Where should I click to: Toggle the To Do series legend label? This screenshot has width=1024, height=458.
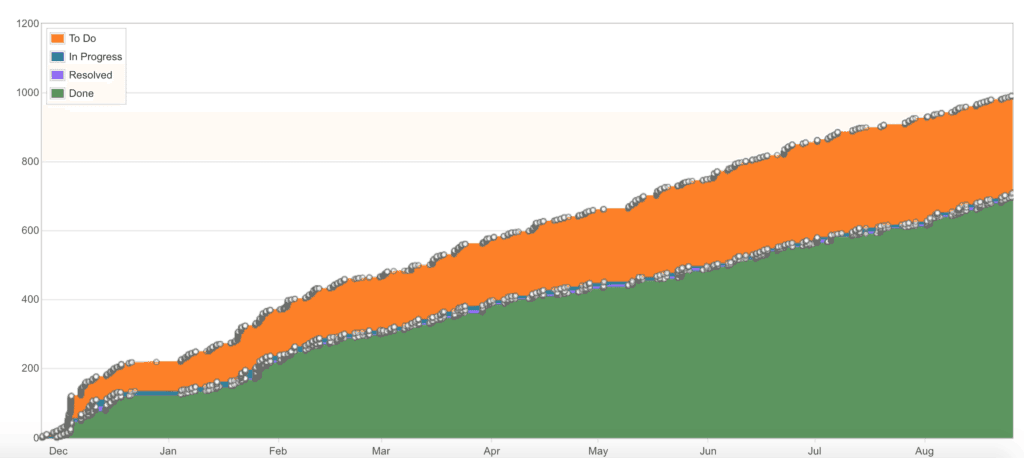[x=82, y=38]
